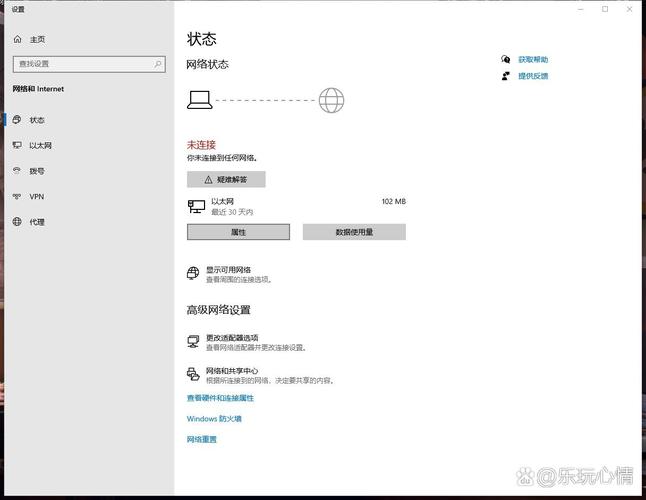Click the globe icon in network diagram

click(x=331, y=100)
